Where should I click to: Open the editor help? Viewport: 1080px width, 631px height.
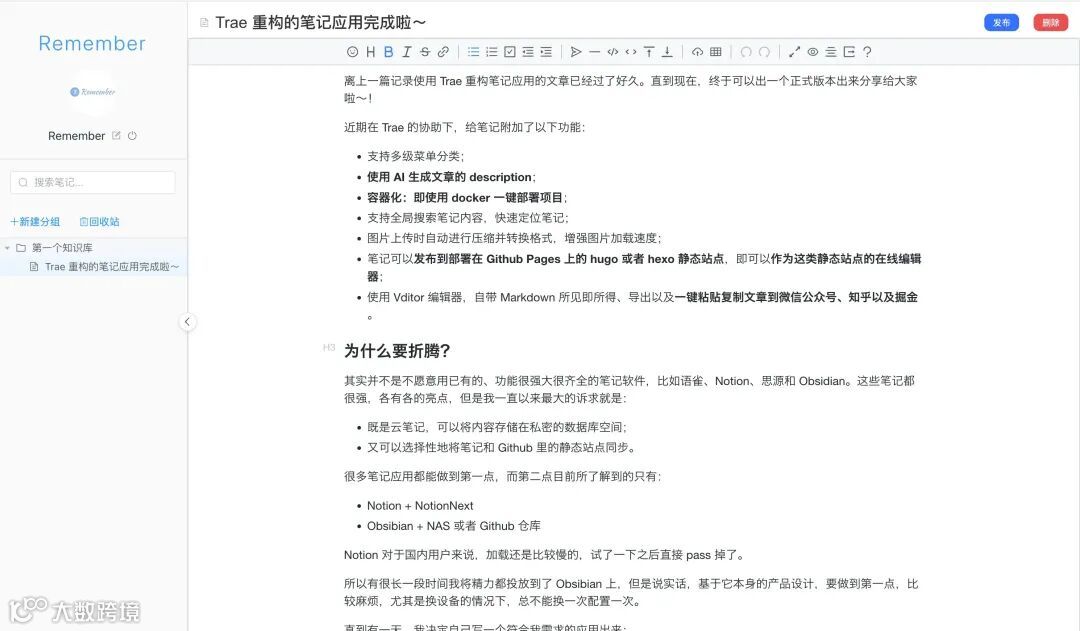point(867,52)
